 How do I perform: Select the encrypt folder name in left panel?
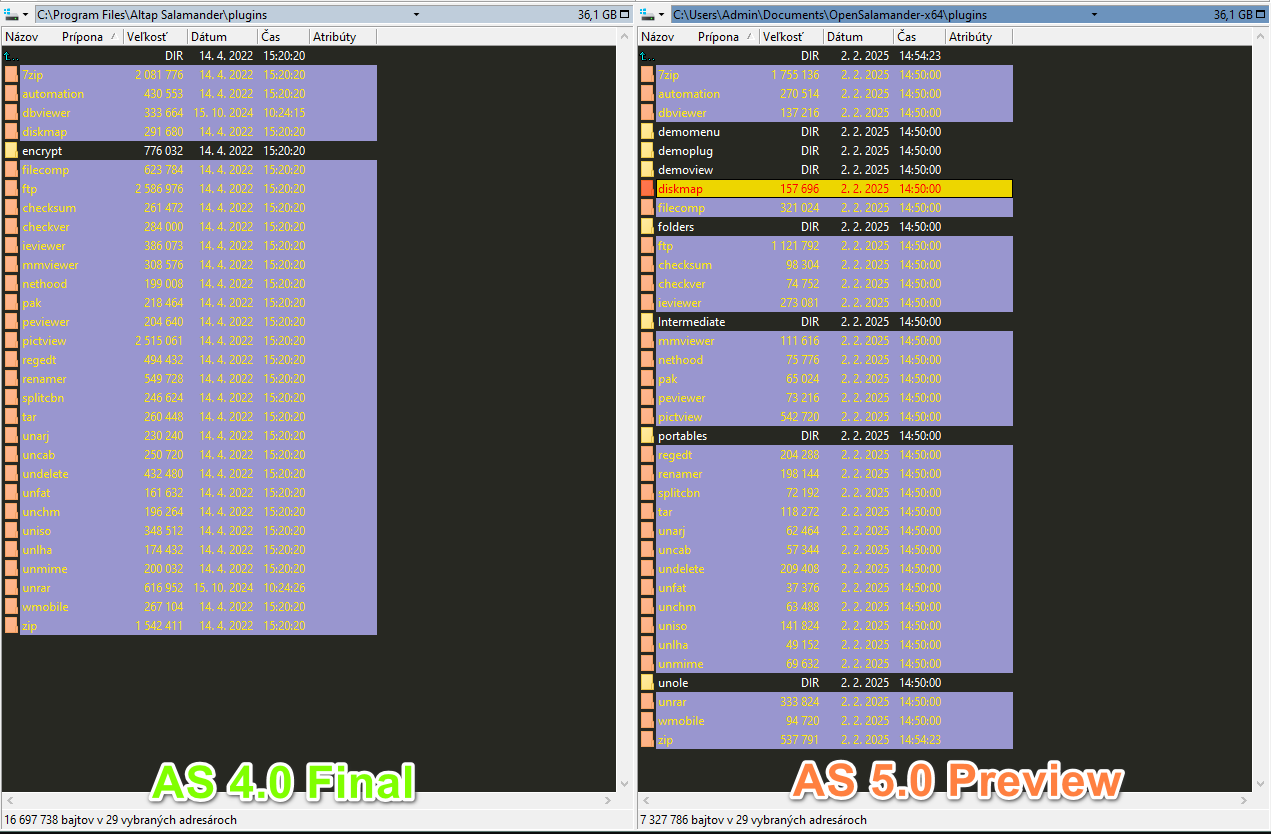[x=42, y=151]
